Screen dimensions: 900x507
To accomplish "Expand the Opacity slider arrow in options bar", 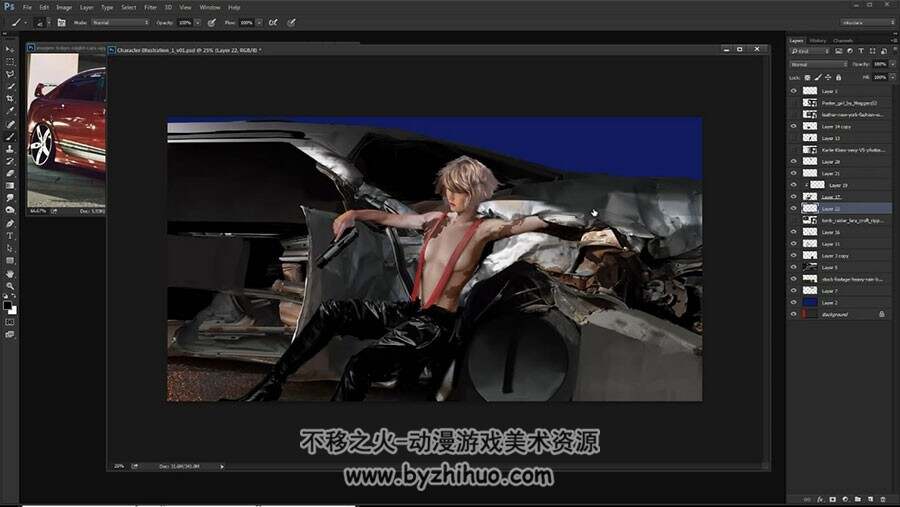I will (197, 22).
